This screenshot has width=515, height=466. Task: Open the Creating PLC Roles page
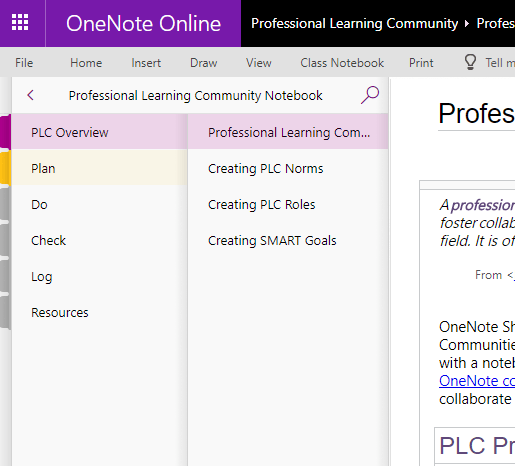pyautogui.click(x=288, y=204)
